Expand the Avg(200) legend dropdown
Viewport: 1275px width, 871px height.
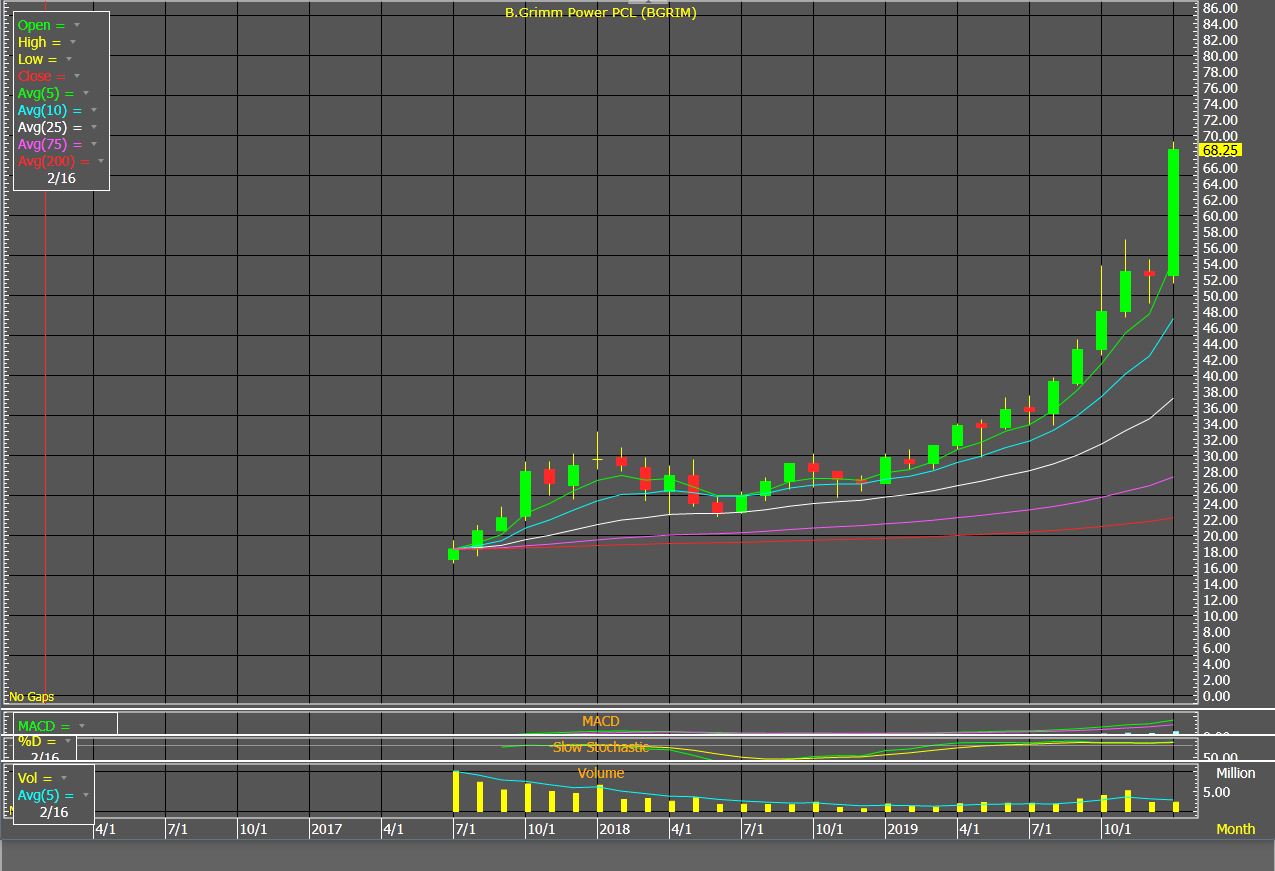point(101,161)
